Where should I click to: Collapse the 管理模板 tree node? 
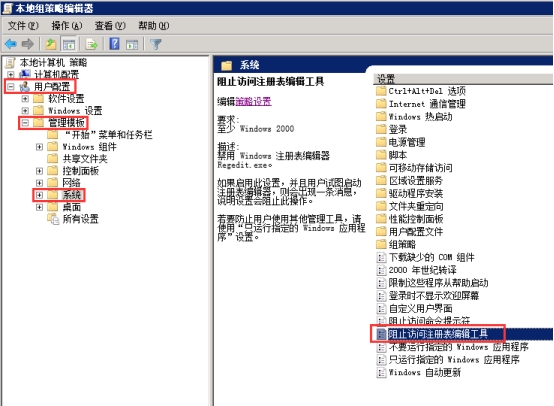[x=25, y=123]
